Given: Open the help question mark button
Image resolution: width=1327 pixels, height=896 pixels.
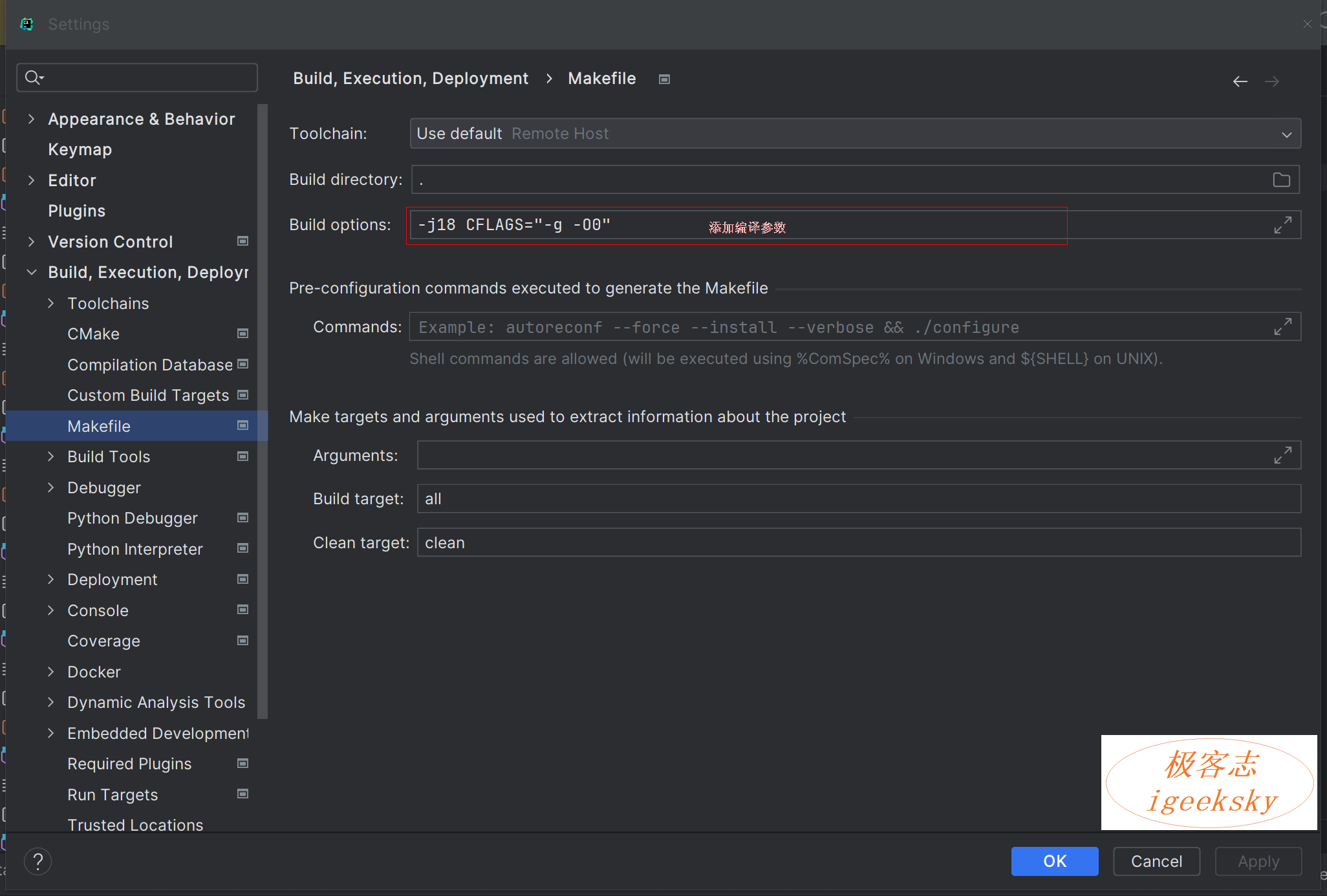Looking at the screenshot, I should pyautogui.click(x=38, y=861).
